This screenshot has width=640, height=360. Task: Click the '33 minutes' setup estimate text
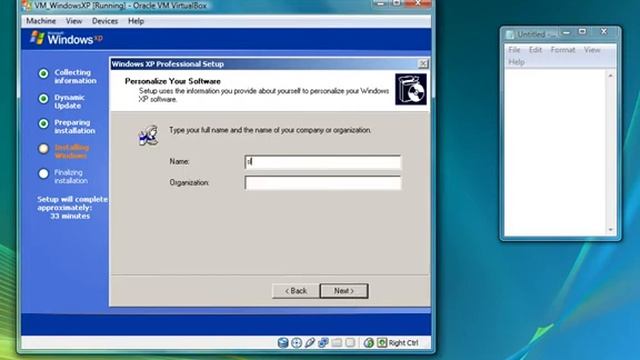coord(70,216)
